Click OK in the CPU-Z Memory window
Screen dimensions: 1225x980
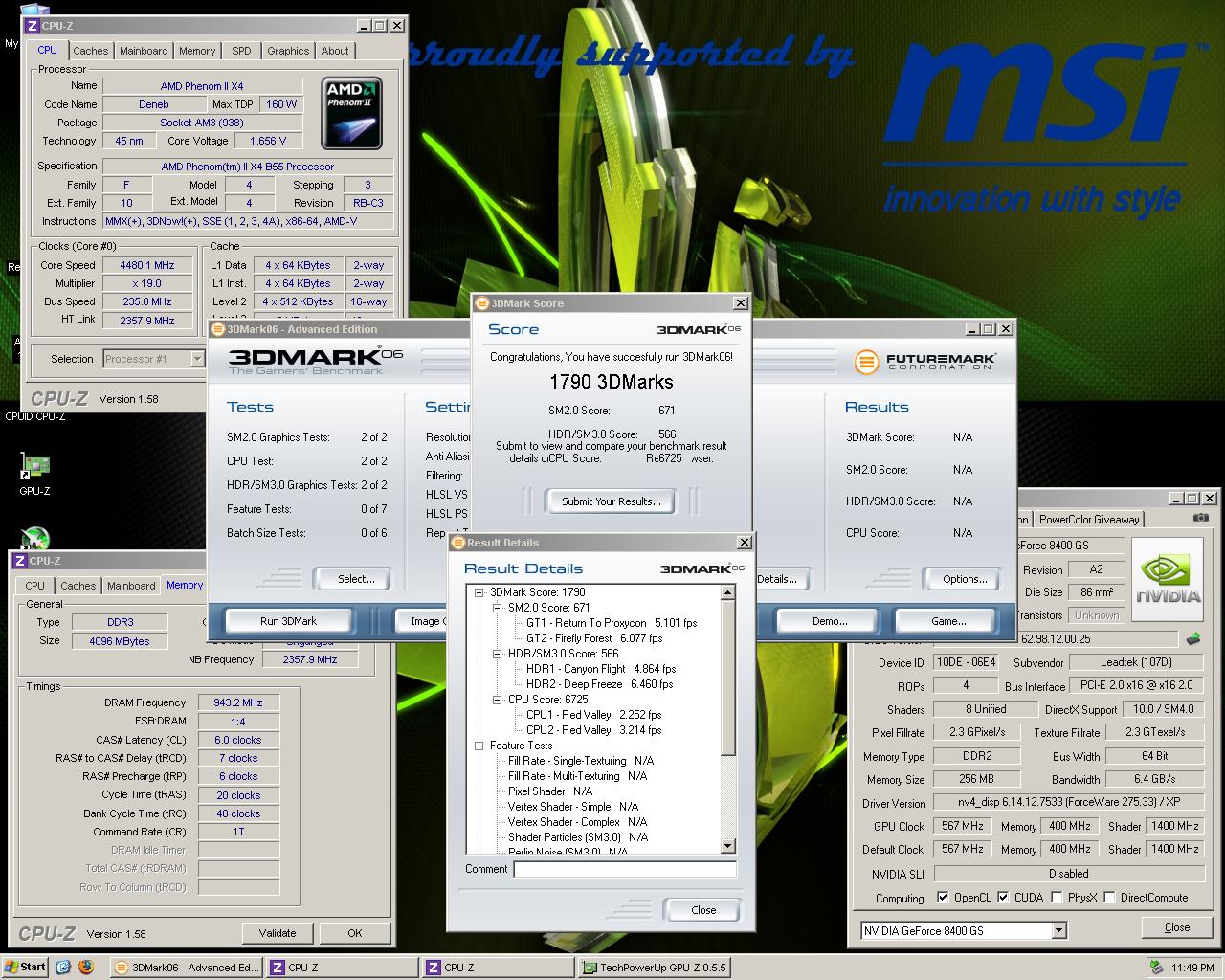point(355,933)
